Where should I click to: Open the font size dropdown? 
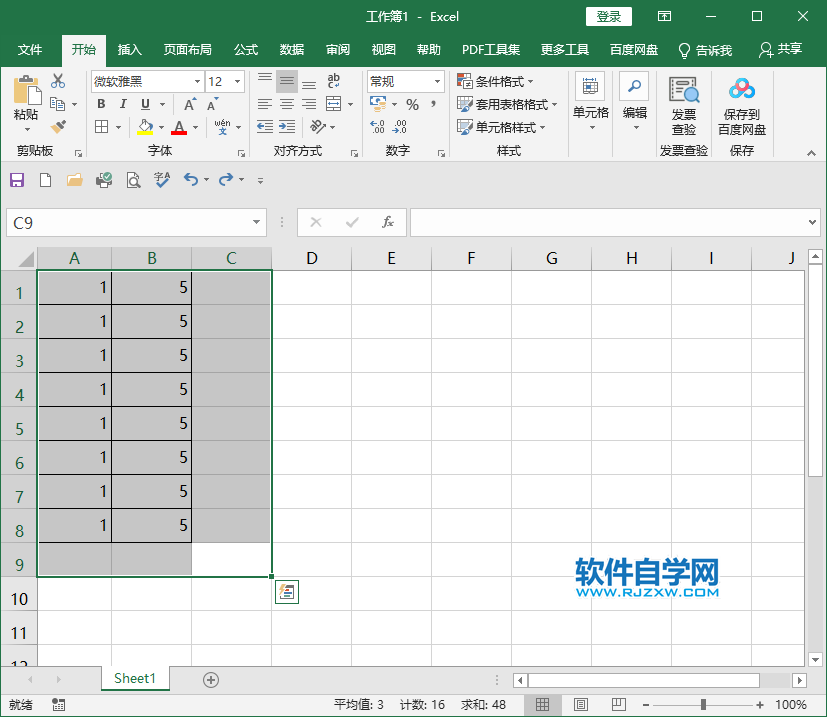tap(235, 81)
